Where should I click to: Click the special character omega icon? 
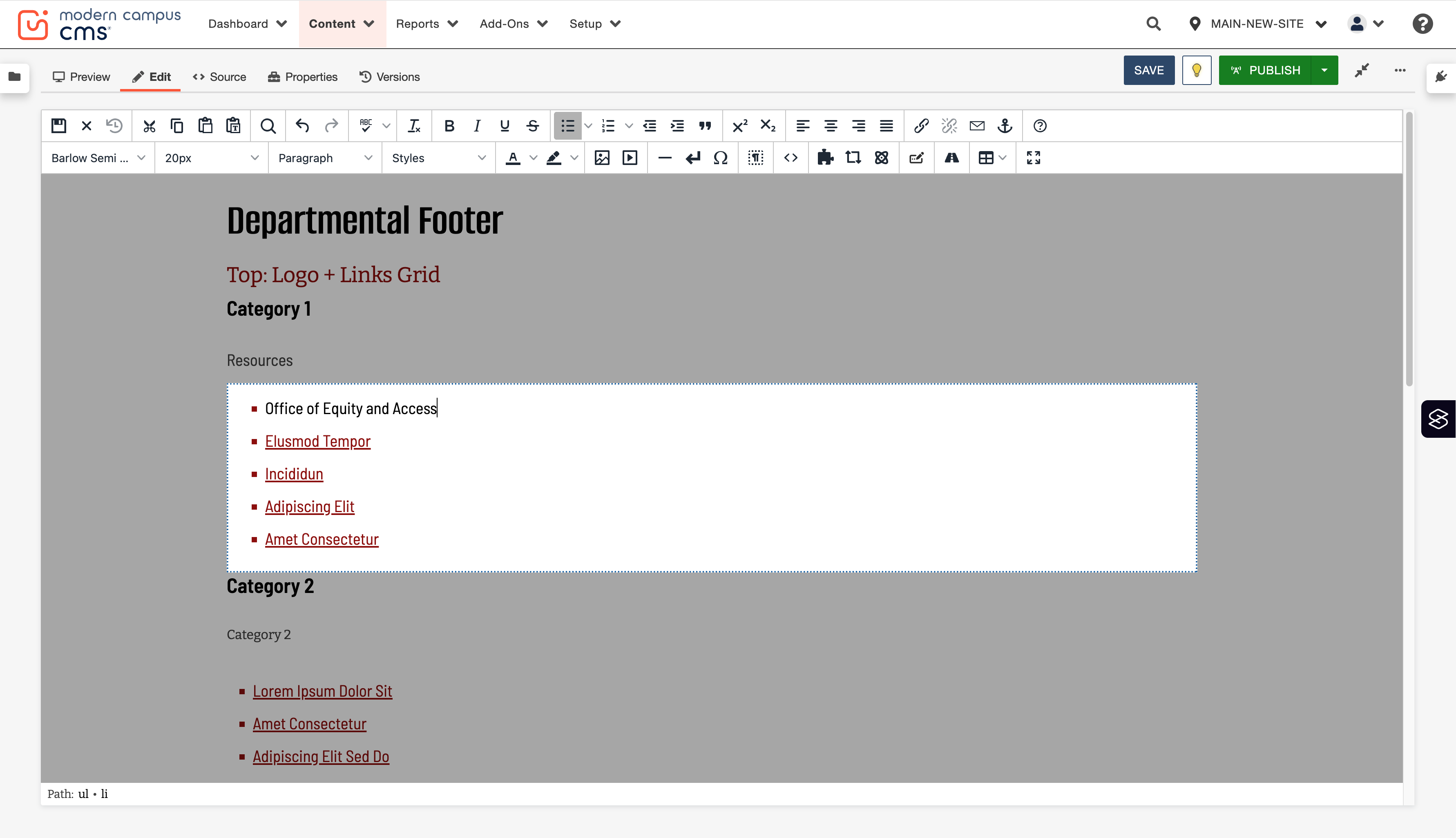pyautogui.click(x=720, y=158)
